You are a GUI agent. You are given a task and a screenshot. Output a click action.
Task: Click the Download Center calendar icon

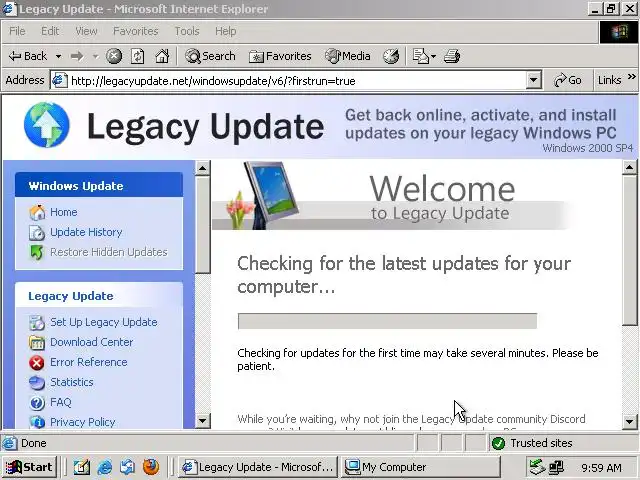coord(37,342)
